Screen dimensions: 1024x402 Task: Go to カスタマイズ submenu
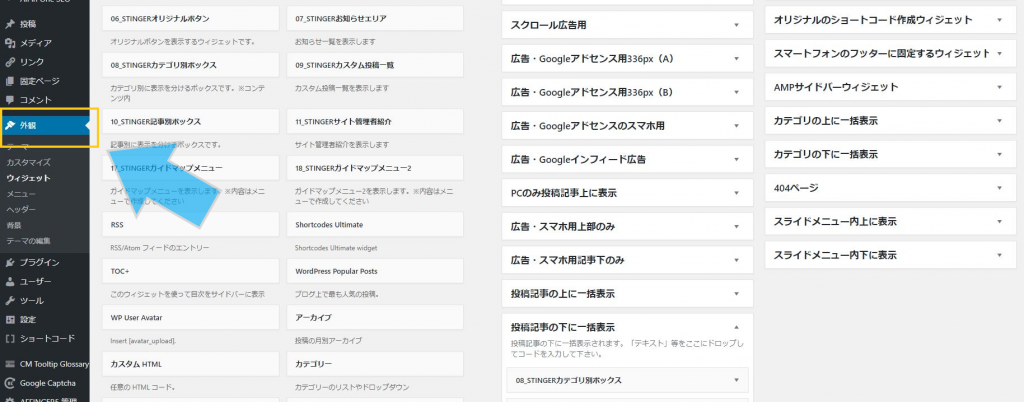(28, 162)
